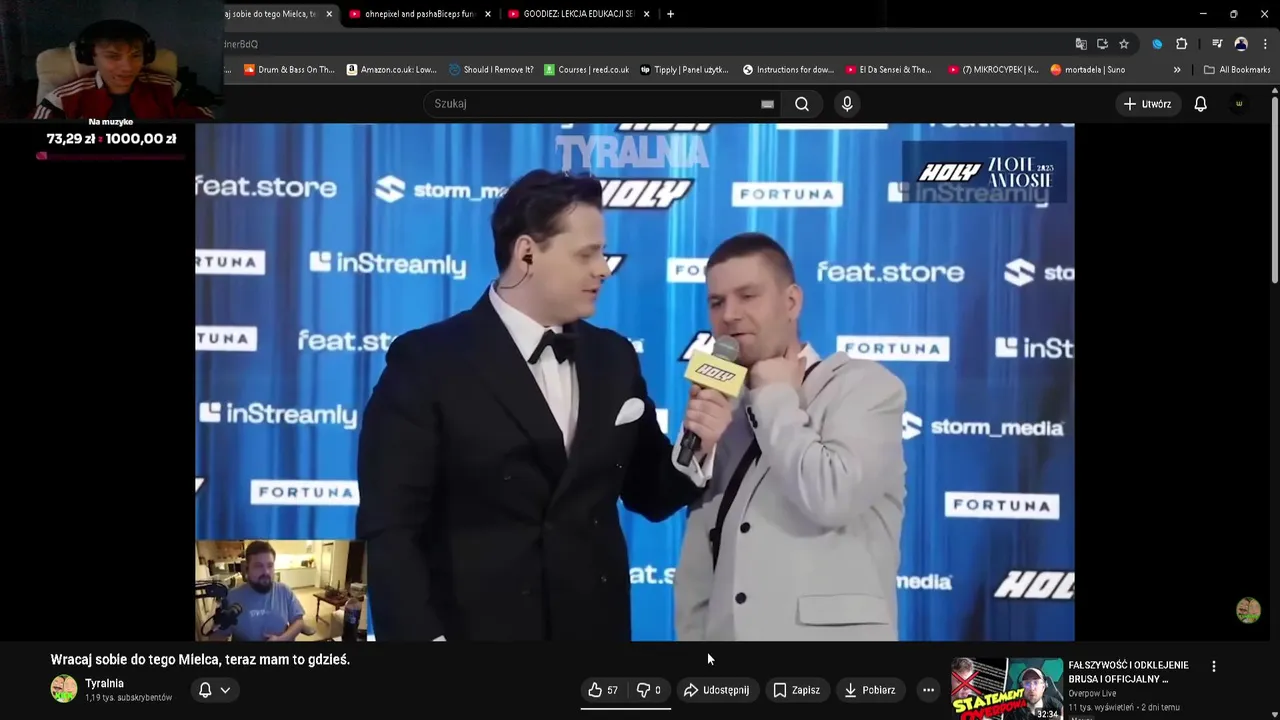Open a new browser tab with plus
Screen dimensions: 1280x720
[670, 14]
